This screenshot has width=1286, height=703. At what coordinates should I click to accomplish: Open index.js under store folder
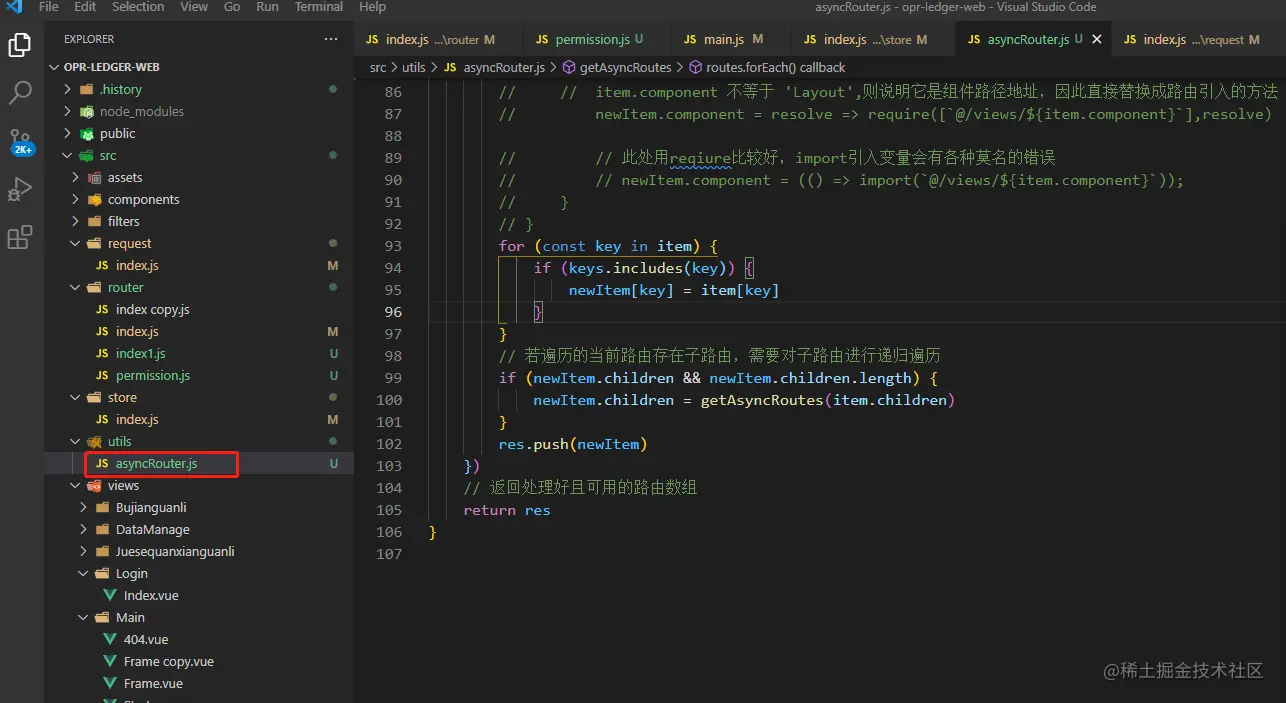137,419
